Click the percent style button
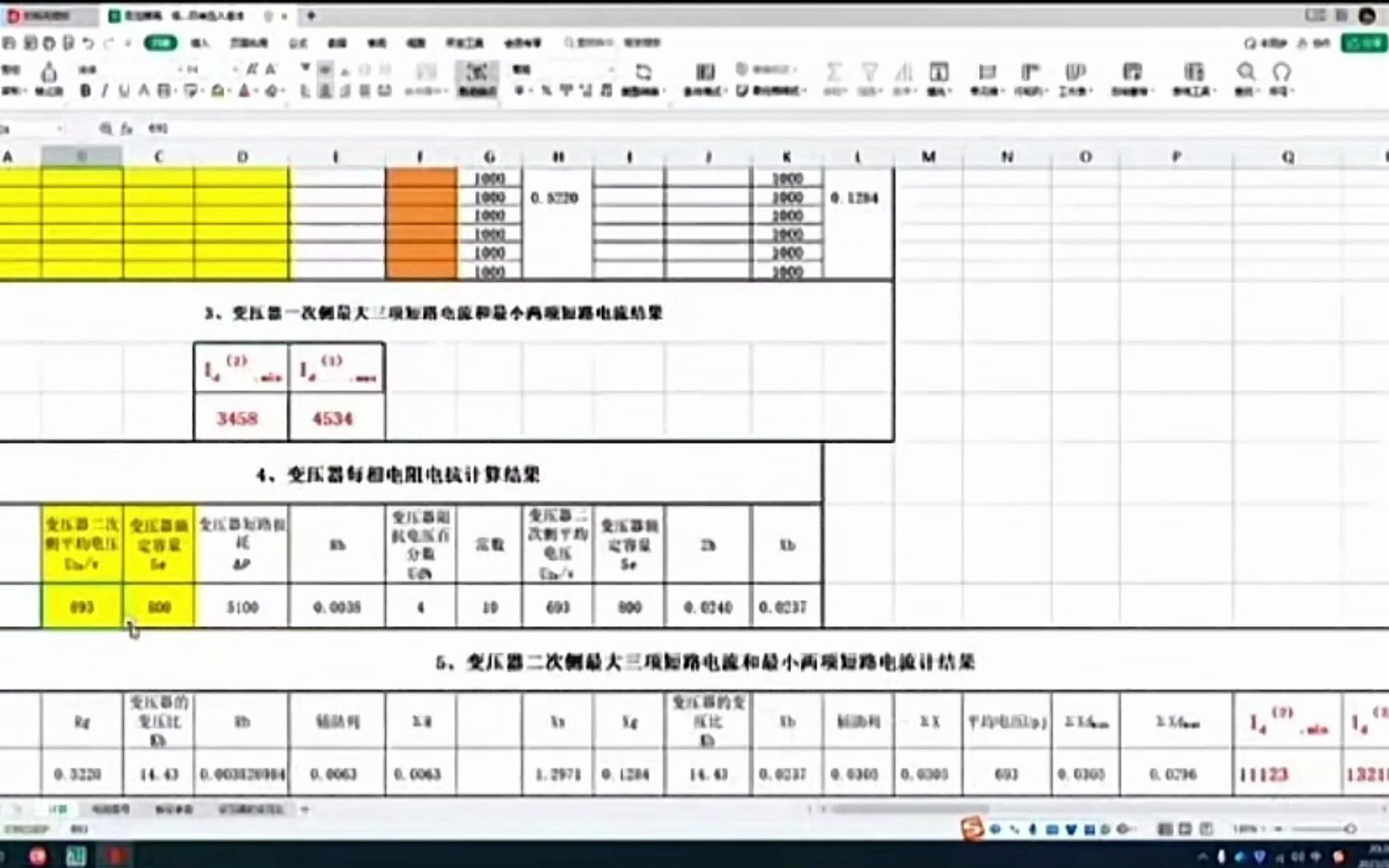The height and width of the screenshot is (868, 1389). pyautogui.click(x=546, y=91)
